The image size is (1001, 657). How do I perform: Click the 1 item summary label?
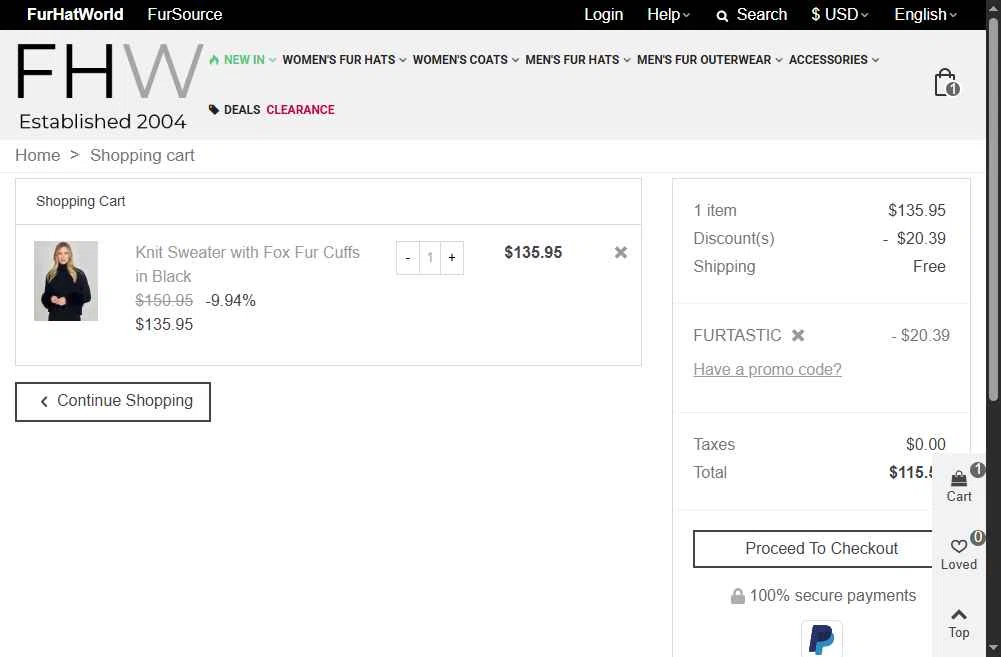click(x=715, y=210)
